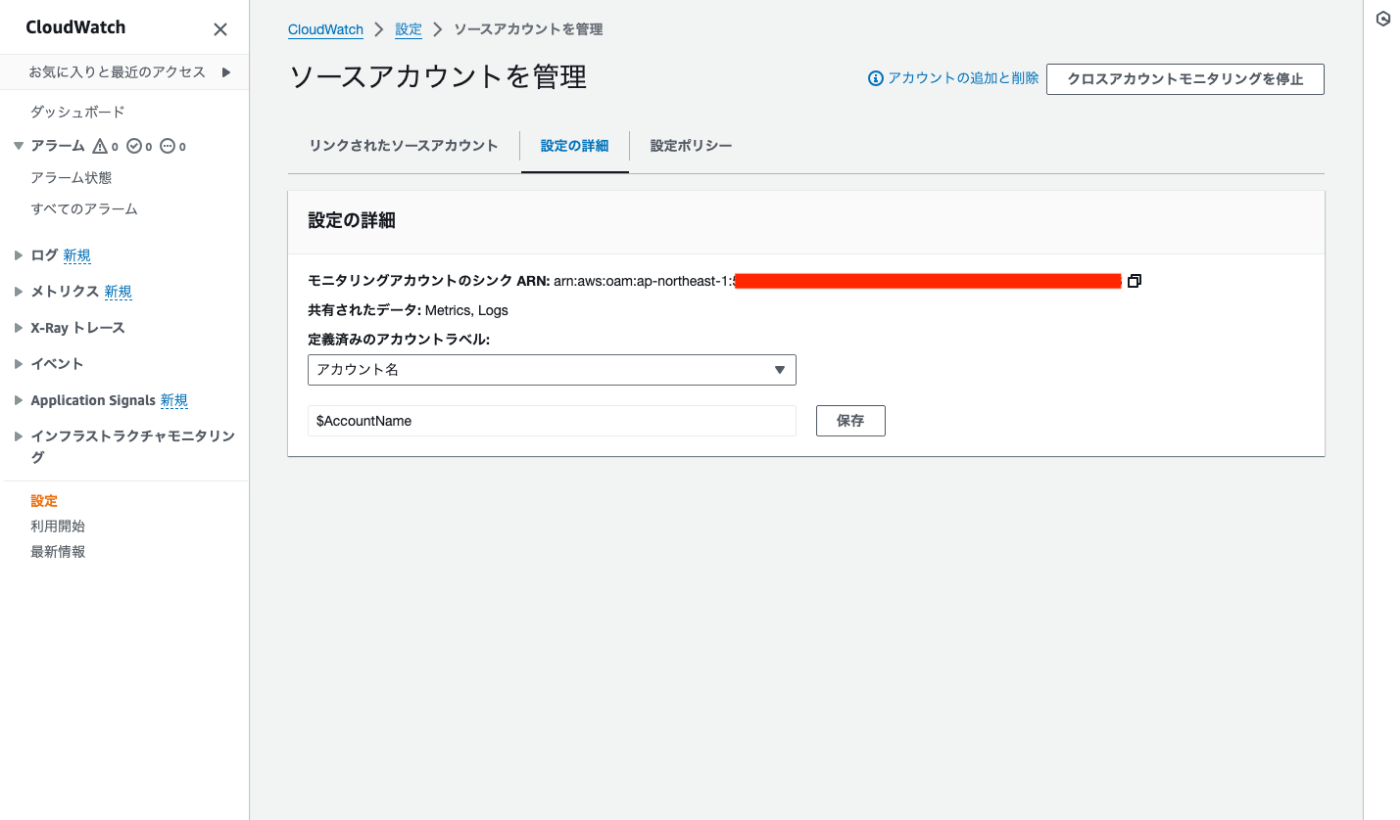Image resolution: width=1400 pixels, height=820 pixels.
Task: Open 利用開始 in the sidebar
Action: point(58,526)
